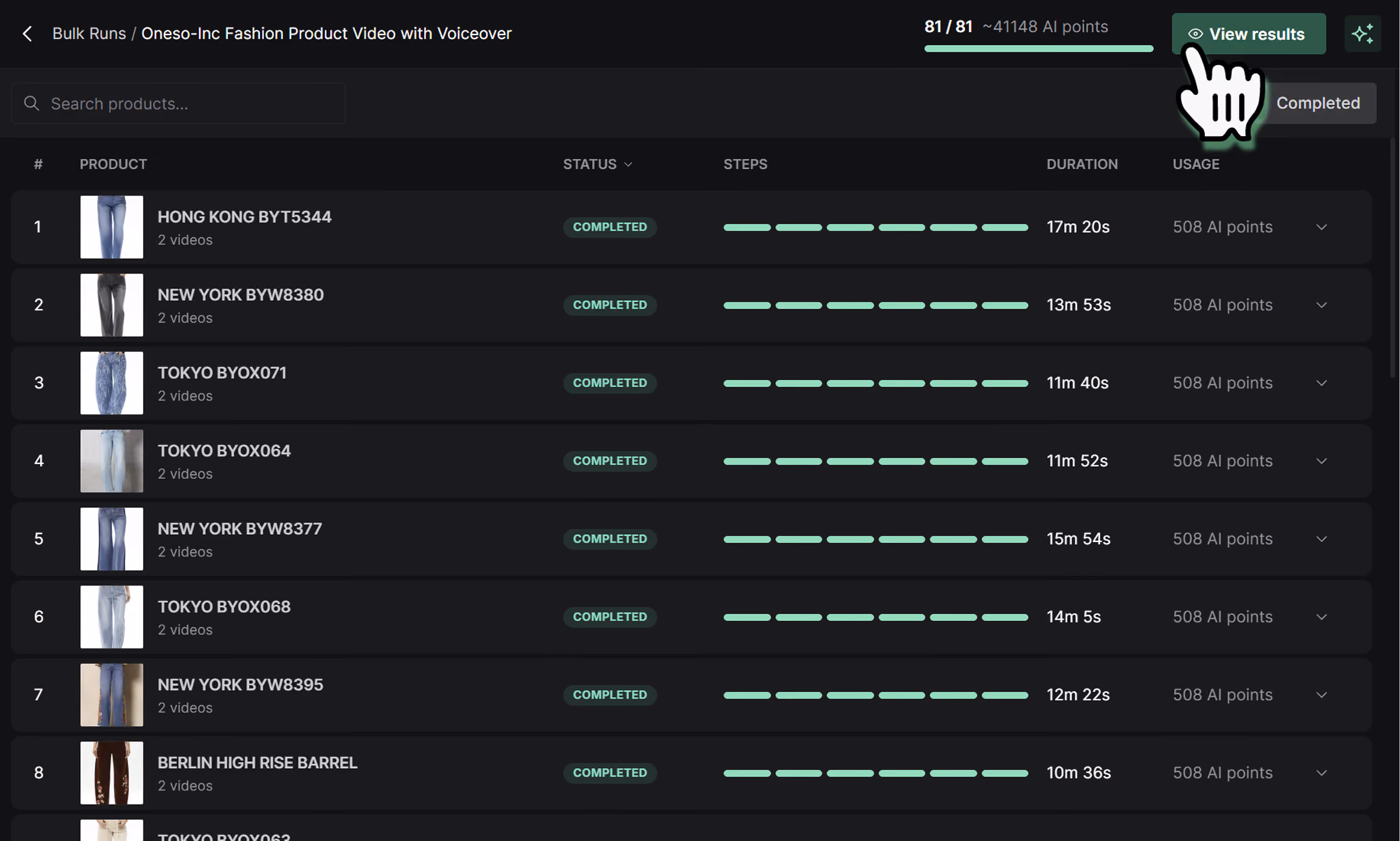Expand the BERLIN HIGH RISE BARREL row

(1322, 773)
